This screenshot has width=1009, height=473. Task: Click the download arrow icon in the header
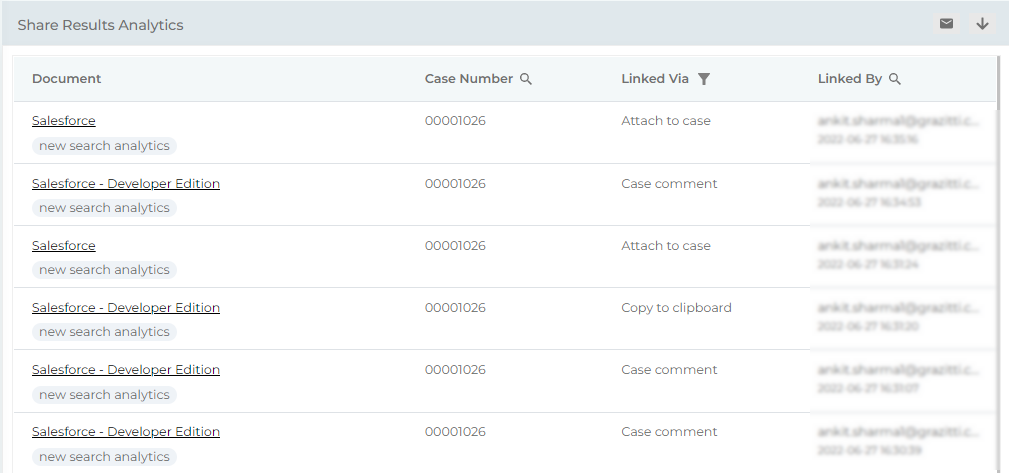982,24
